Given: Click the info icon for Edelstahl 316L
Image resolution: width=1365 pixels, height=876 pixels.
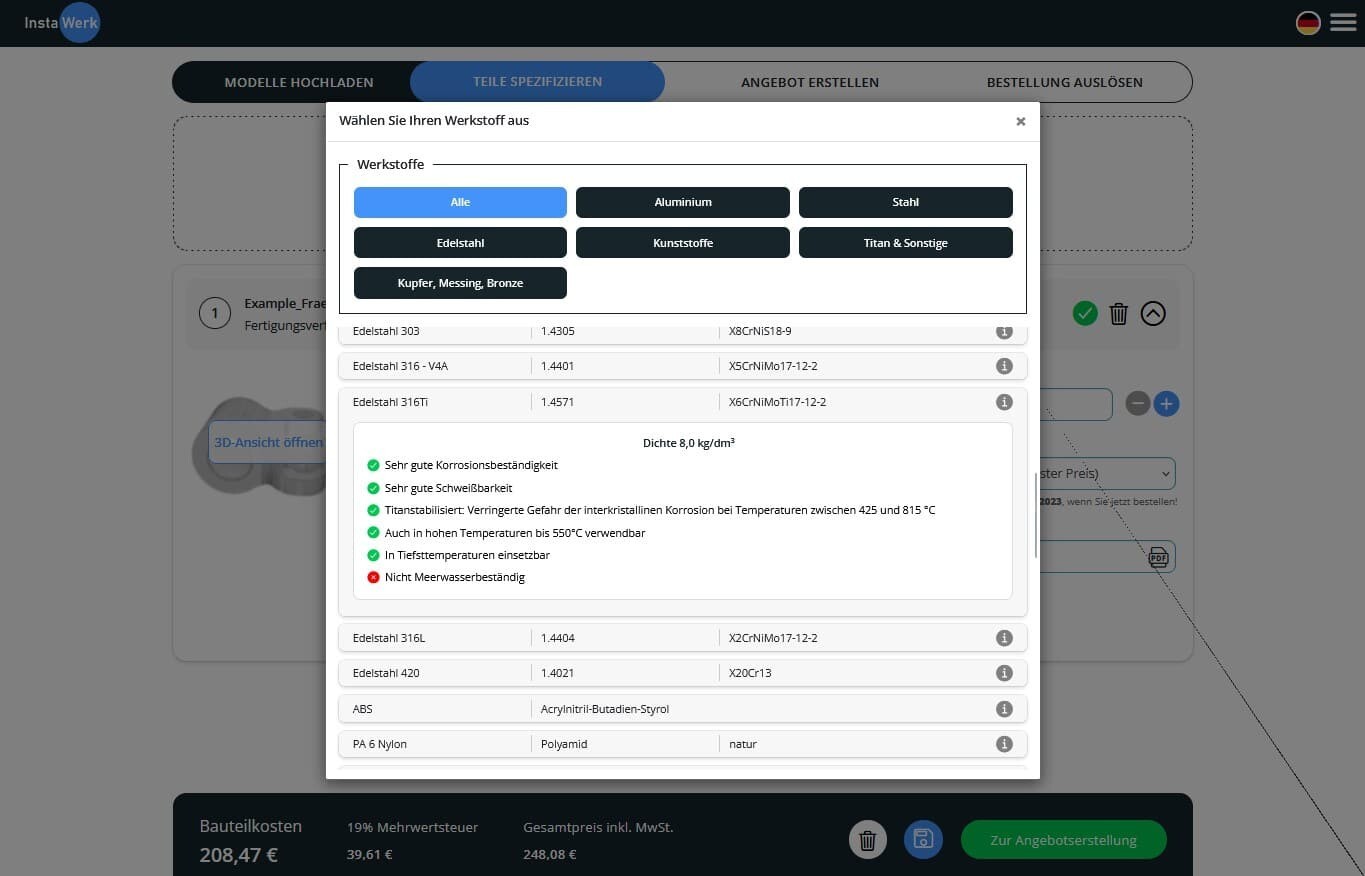Looking at the screenshot, I should point(1004,638).
